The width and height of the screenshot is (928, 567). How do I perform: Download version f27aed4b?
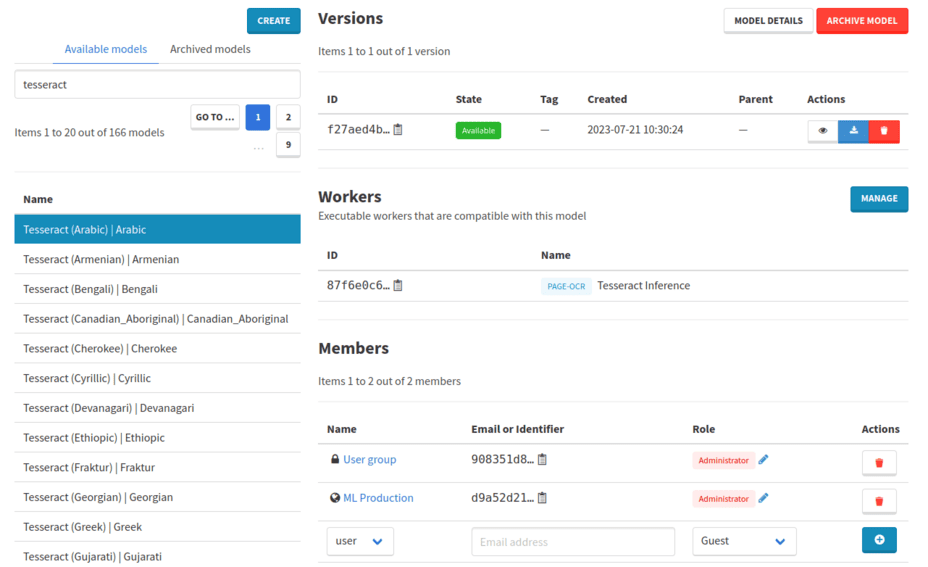[x=853, y=131]
